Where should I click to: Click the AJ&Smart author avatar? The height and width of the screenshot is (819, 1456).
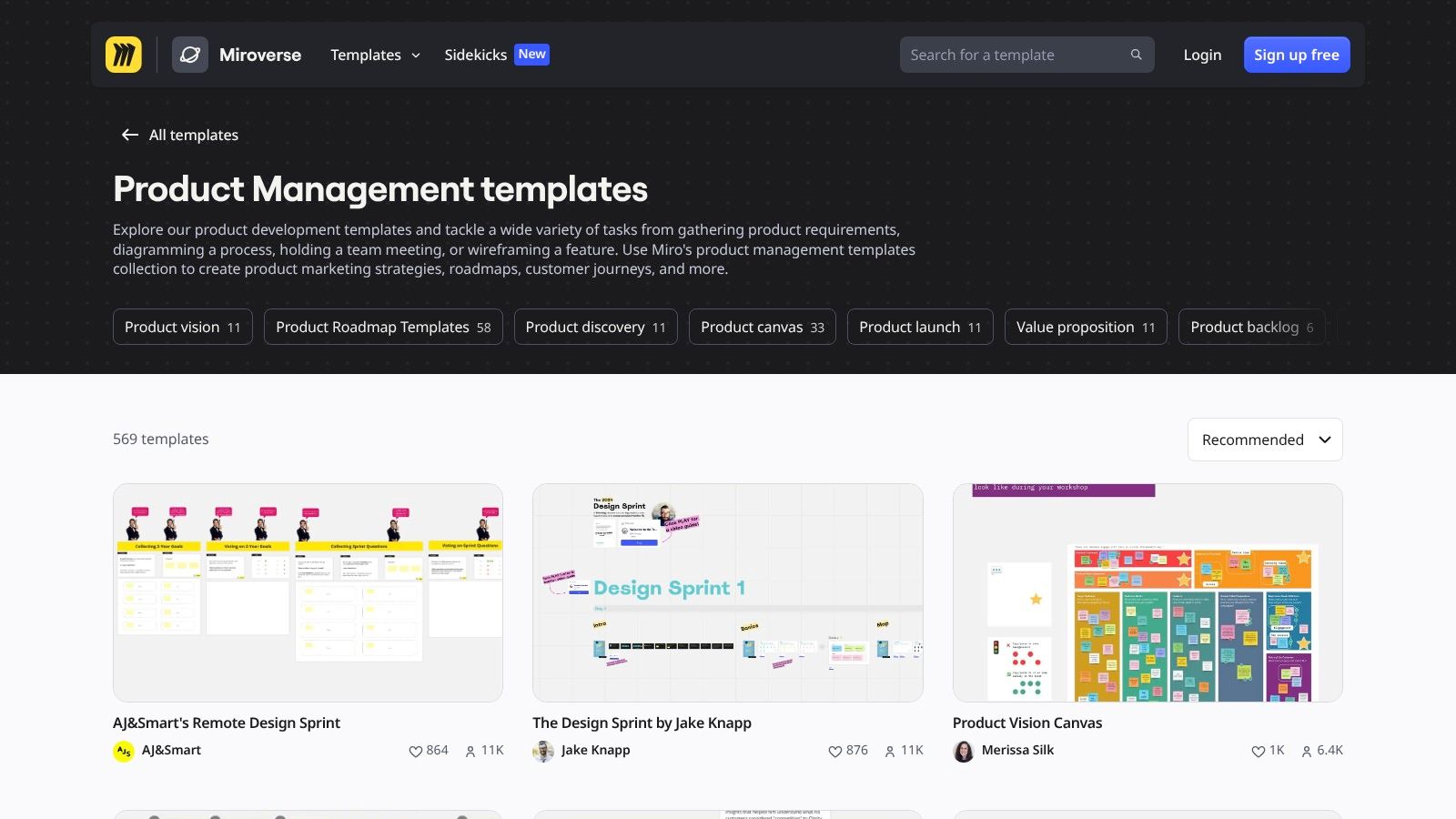(x=124, y=751)
